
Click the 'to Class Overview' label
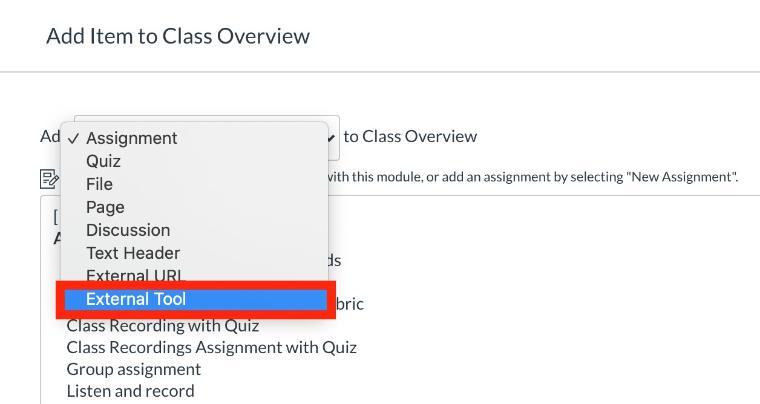click(410, 136)
